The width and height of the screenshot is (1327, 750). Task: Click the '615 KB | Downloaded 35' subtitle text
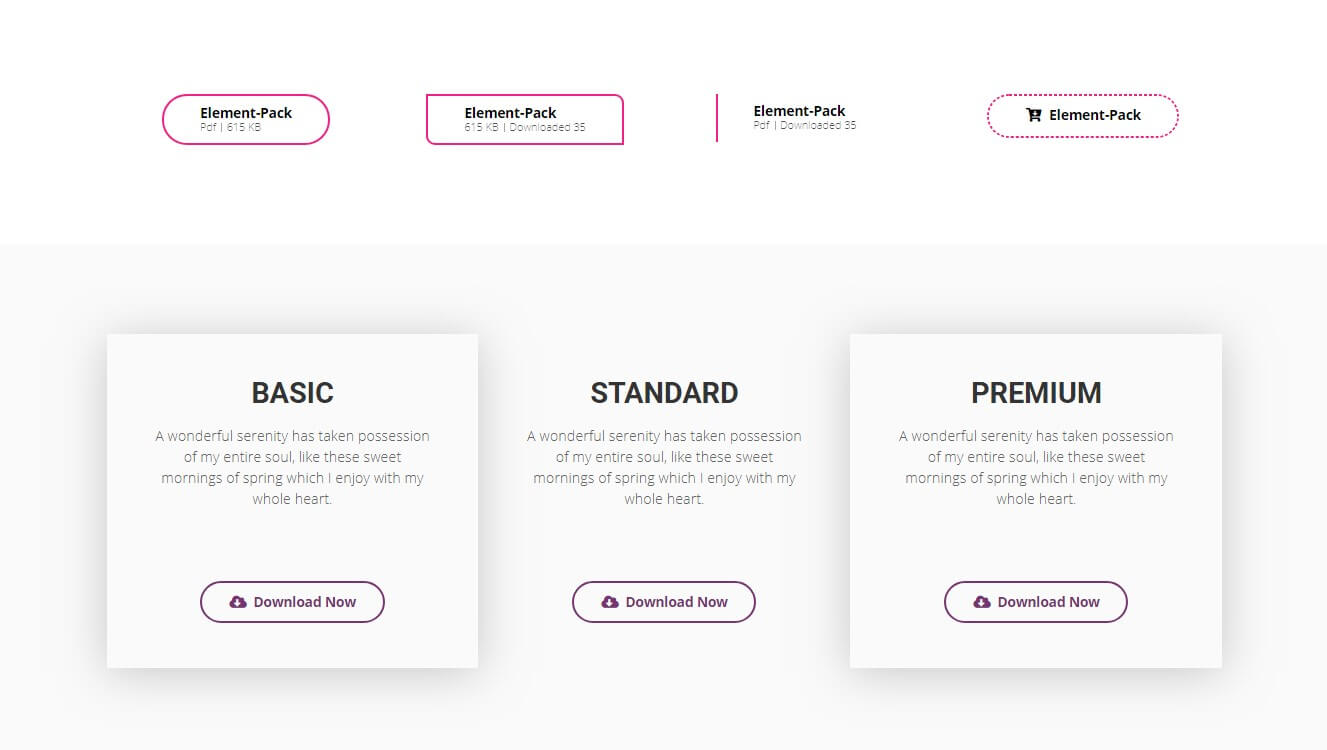(525, 128)
